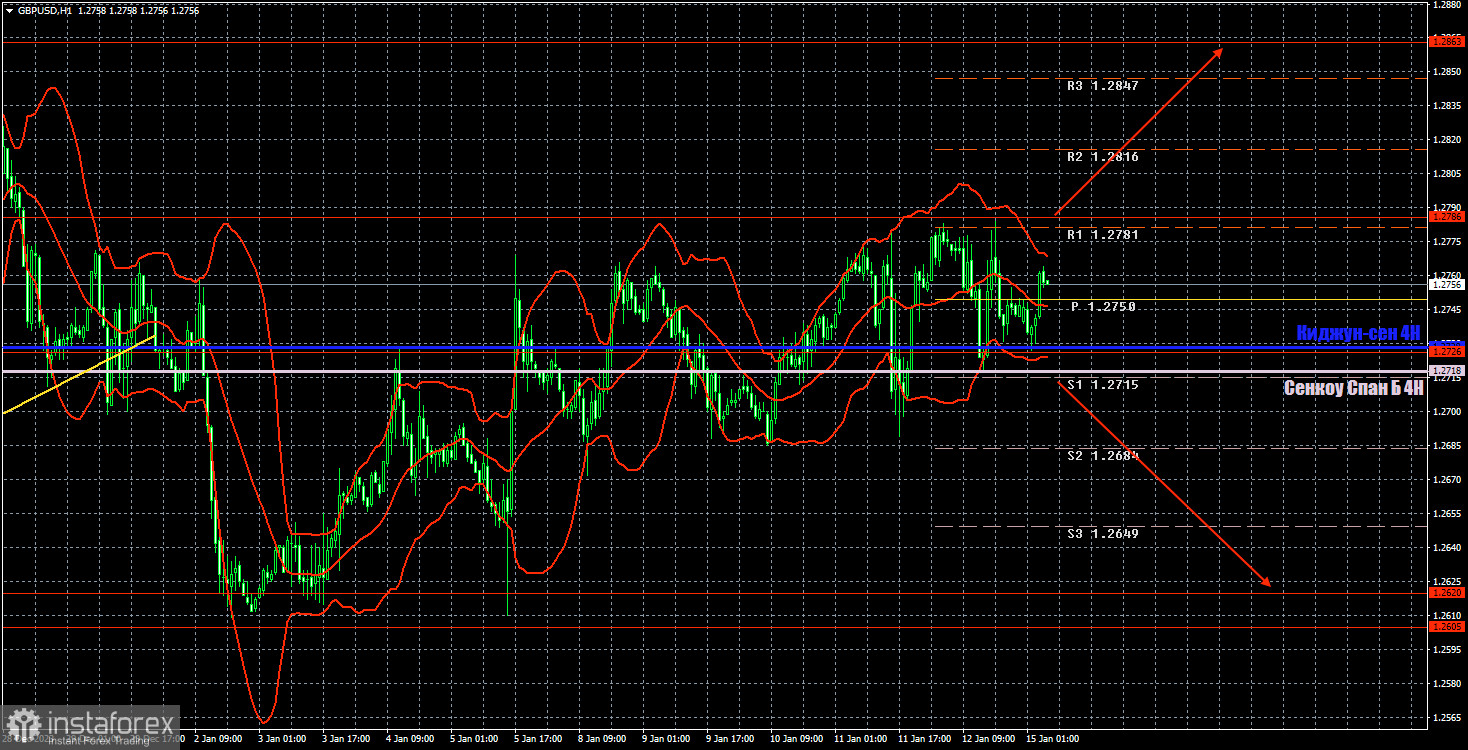Click the 4 Jan 09:00 time label

click(x=409, y=739)
